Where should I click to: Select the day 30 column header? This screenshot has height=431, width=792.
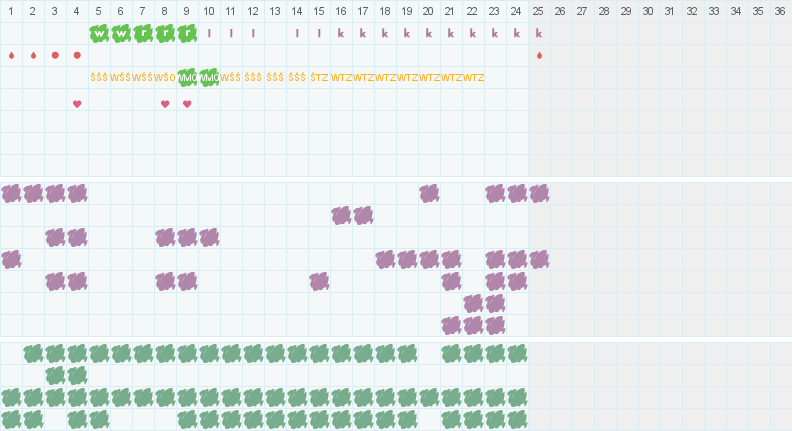pyautogui.click(x=648, y=11)
